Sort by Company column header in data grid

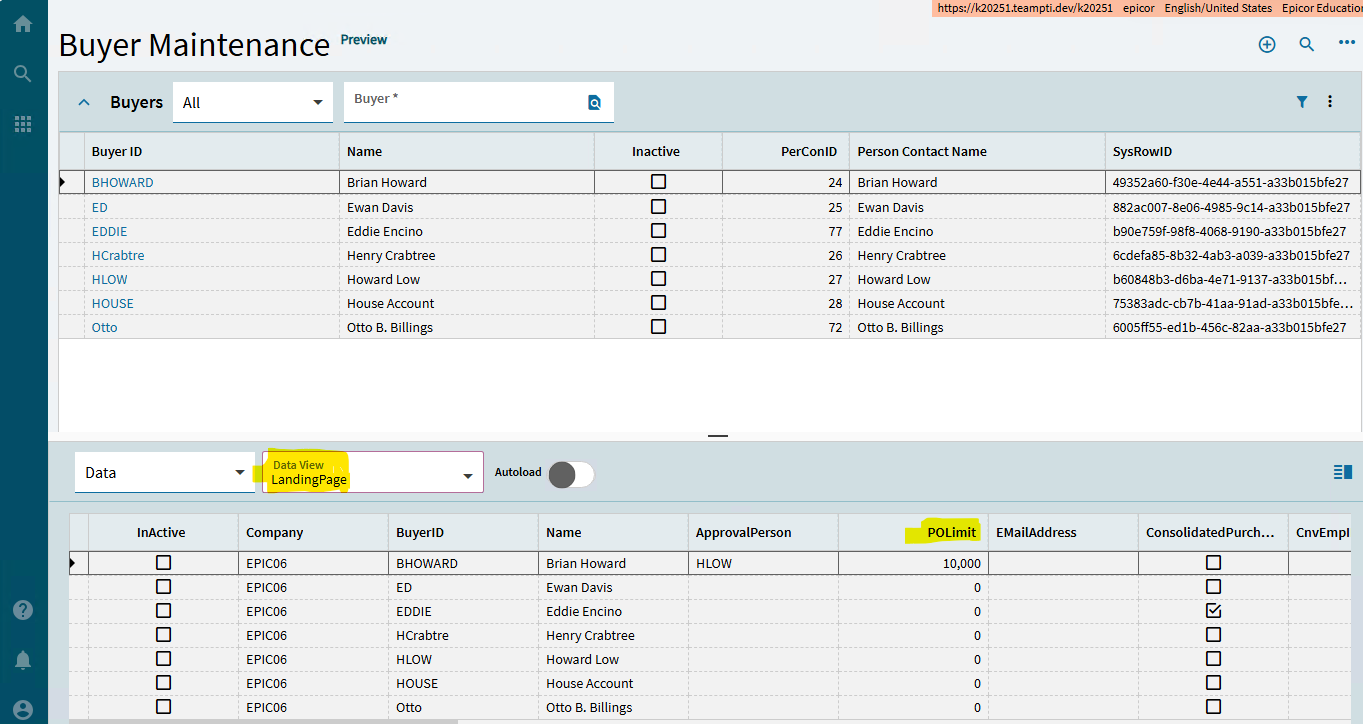[x=313, y=533]
